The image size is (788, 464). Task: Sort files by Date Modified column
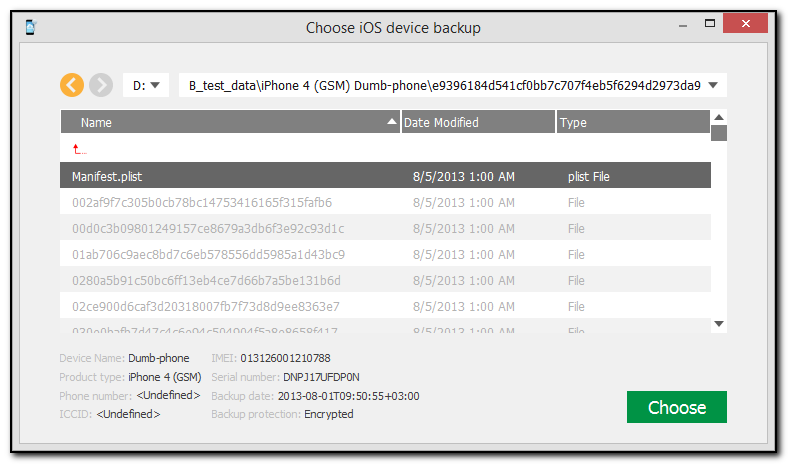point(477,122)
